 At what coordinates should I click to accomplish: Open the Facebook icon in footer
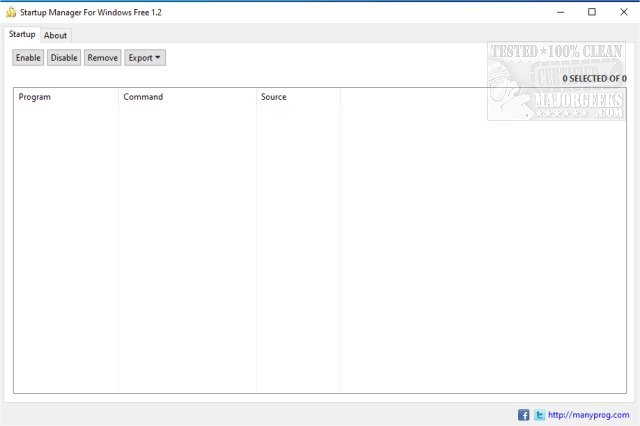523,415
